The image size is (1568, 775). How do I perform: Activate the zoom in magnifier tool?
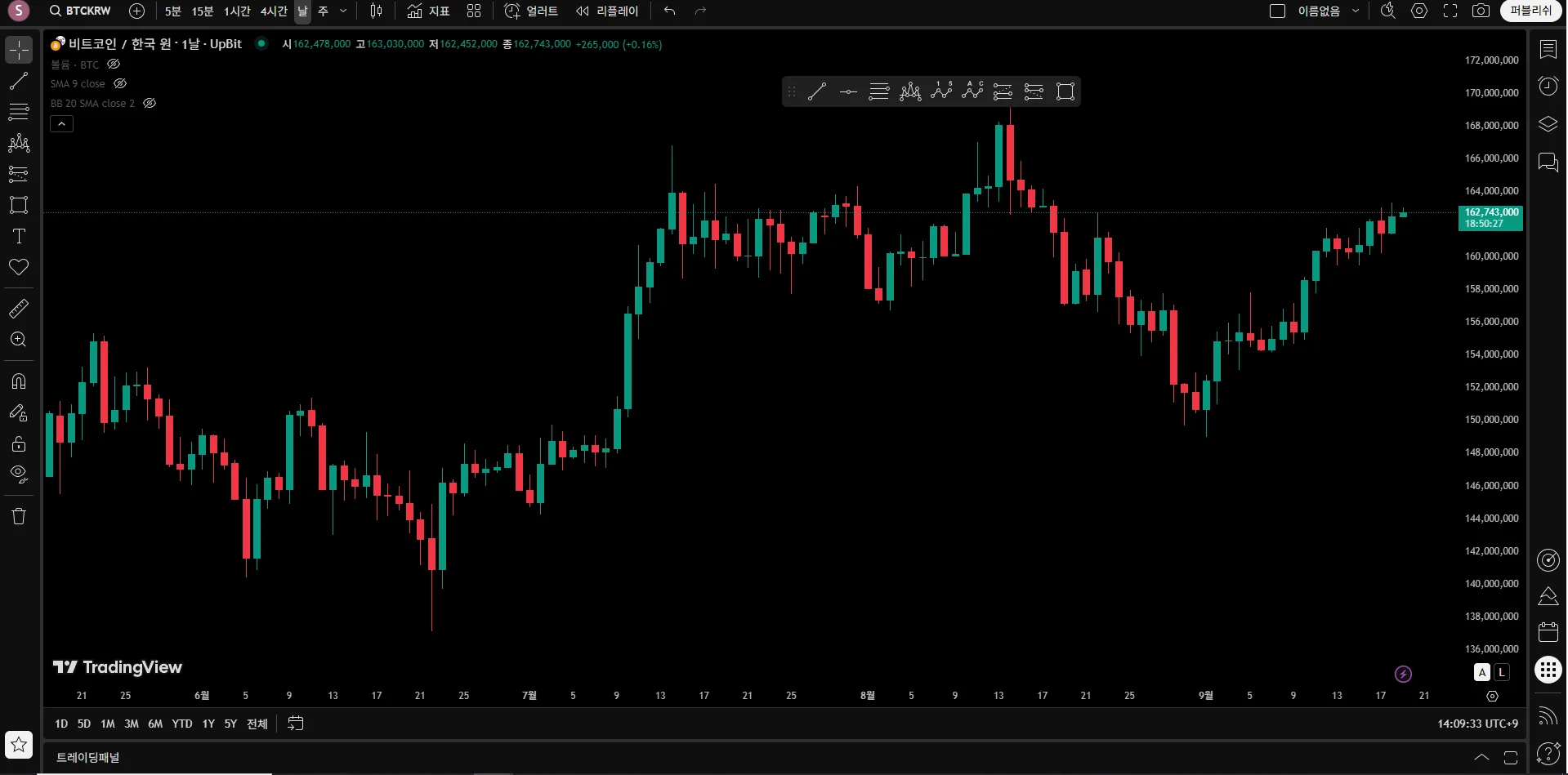click(x=19, y=340)
